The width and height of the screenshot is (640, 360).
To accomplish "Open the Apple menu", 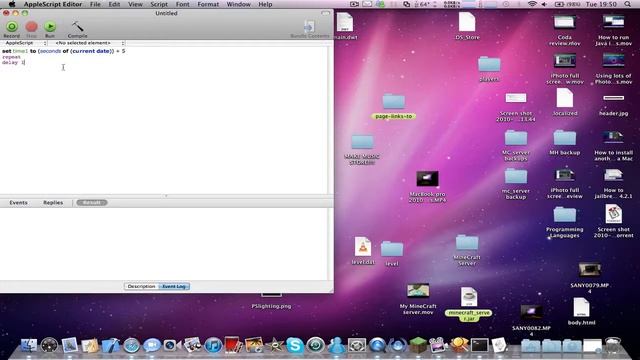I will (x=12, y=4).
